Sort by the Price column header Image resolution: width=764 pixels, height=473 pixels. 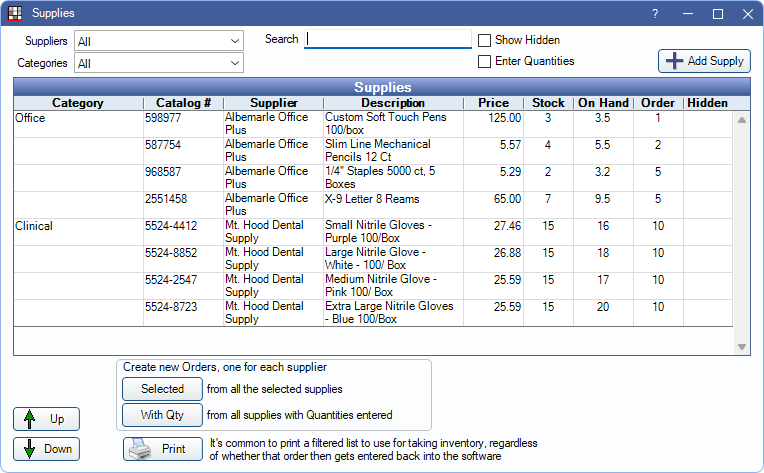pyautogui.click(x=493, y=103)
